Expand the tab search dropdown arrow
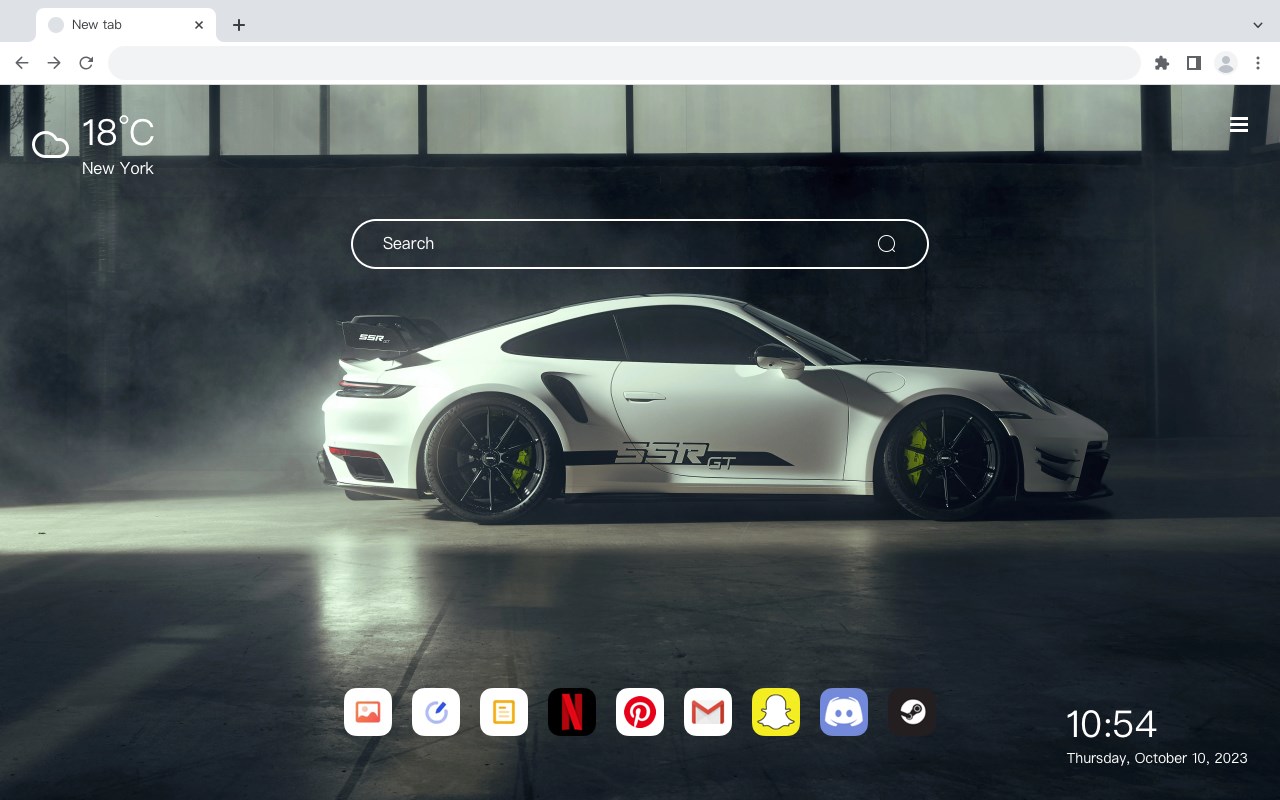 [1258, 25]
